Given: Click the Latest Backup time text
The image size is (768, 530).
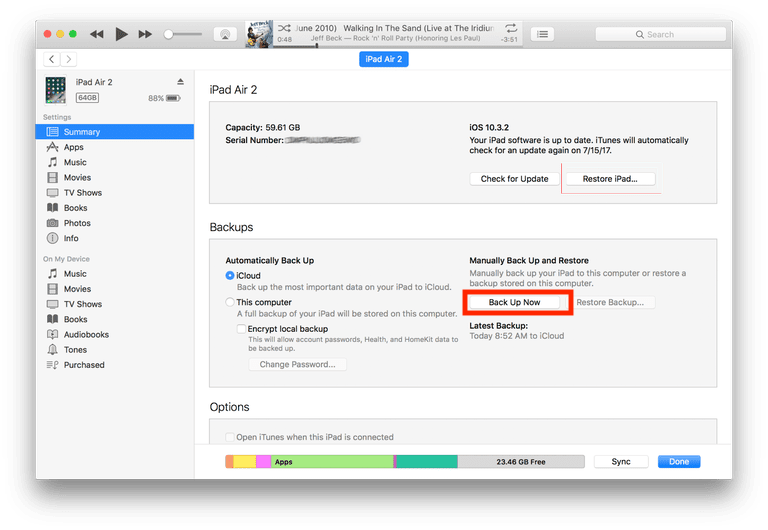Looking at the screenshot, I should pyautogui.click(x=517, y=336).
